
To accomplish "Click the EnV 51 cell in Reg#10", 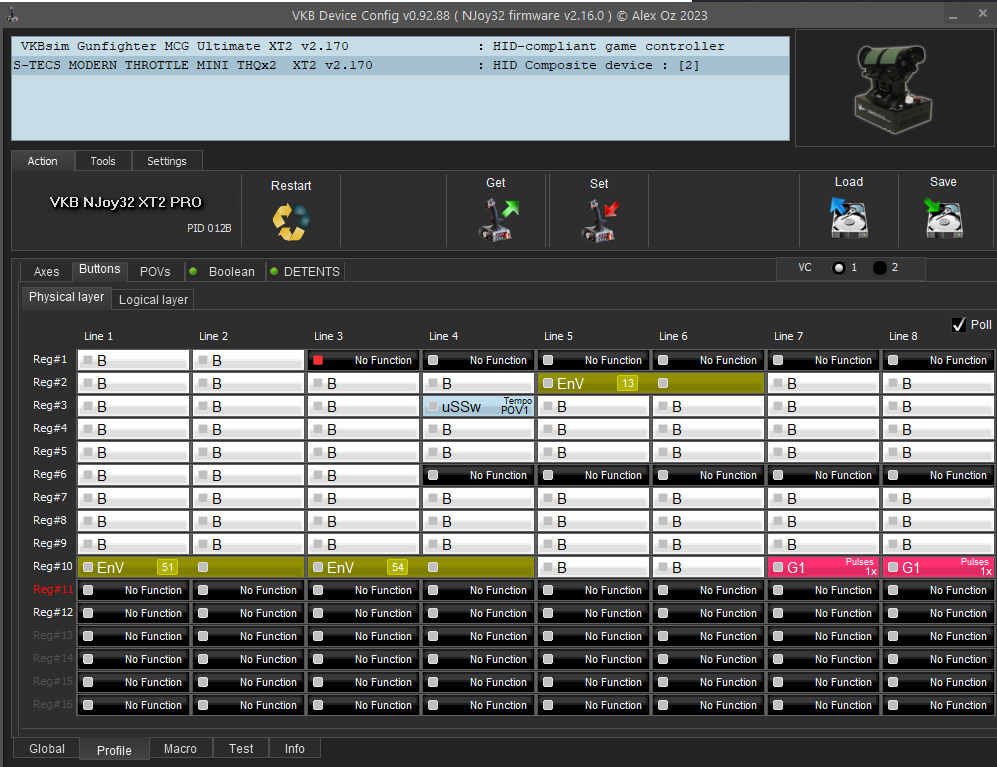I will (191, 567).
